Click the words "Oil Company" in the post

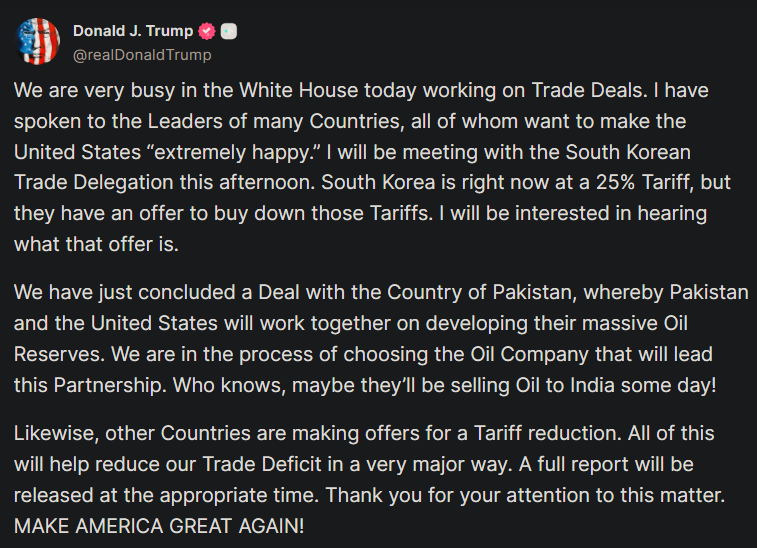tap(530, 354)
